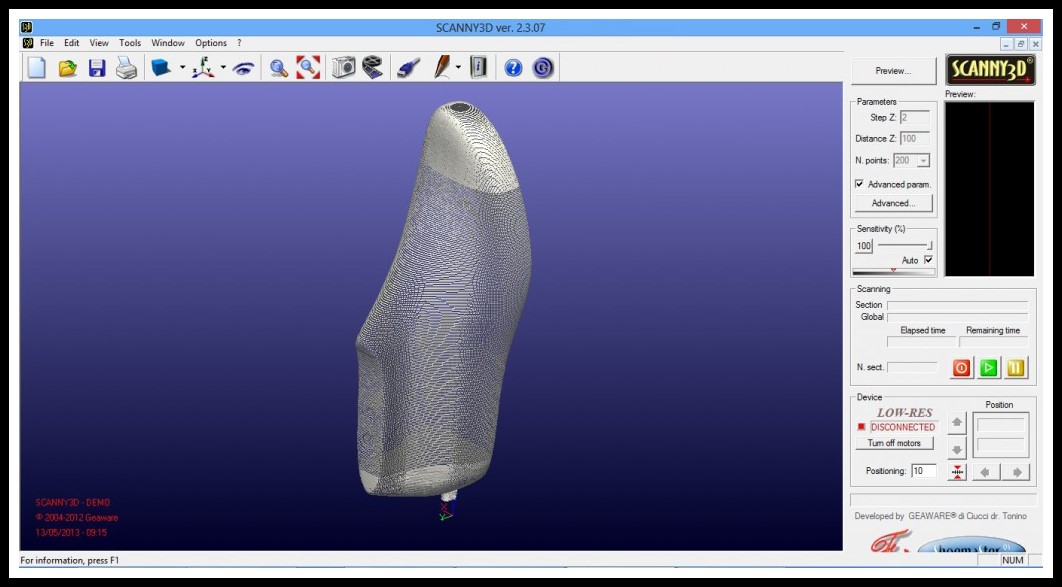Click the blue G Geaware icon

pyautogui.click(x=543, y=68)
